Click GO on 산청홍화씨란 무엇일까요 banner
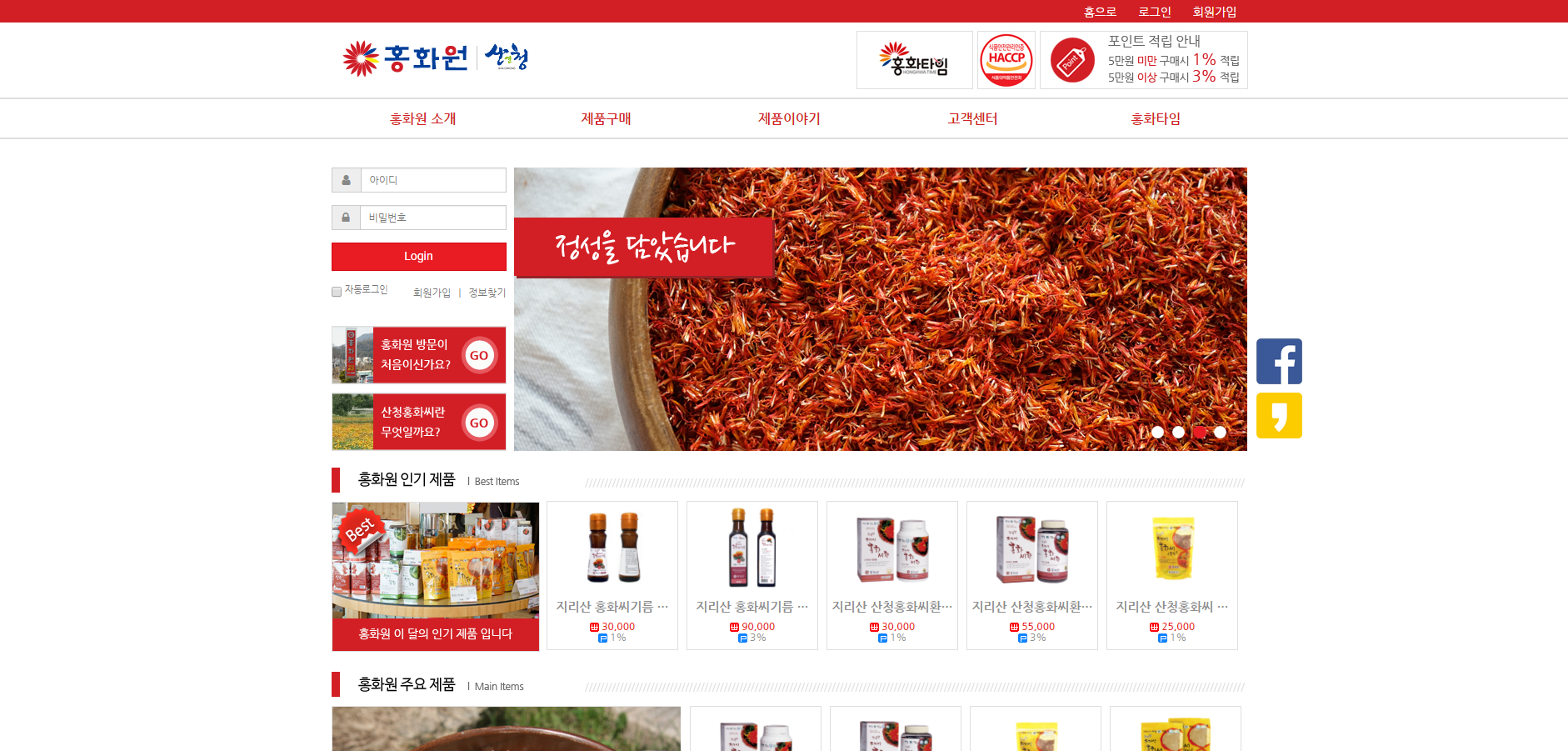Screen dimensions: 1568x751 click(x=479, y=423)
